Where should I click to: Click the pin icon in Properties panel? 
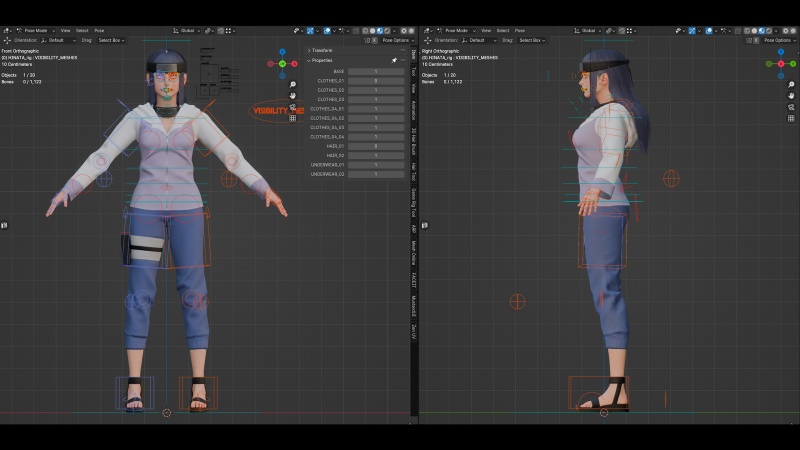(x=394, y=60)
